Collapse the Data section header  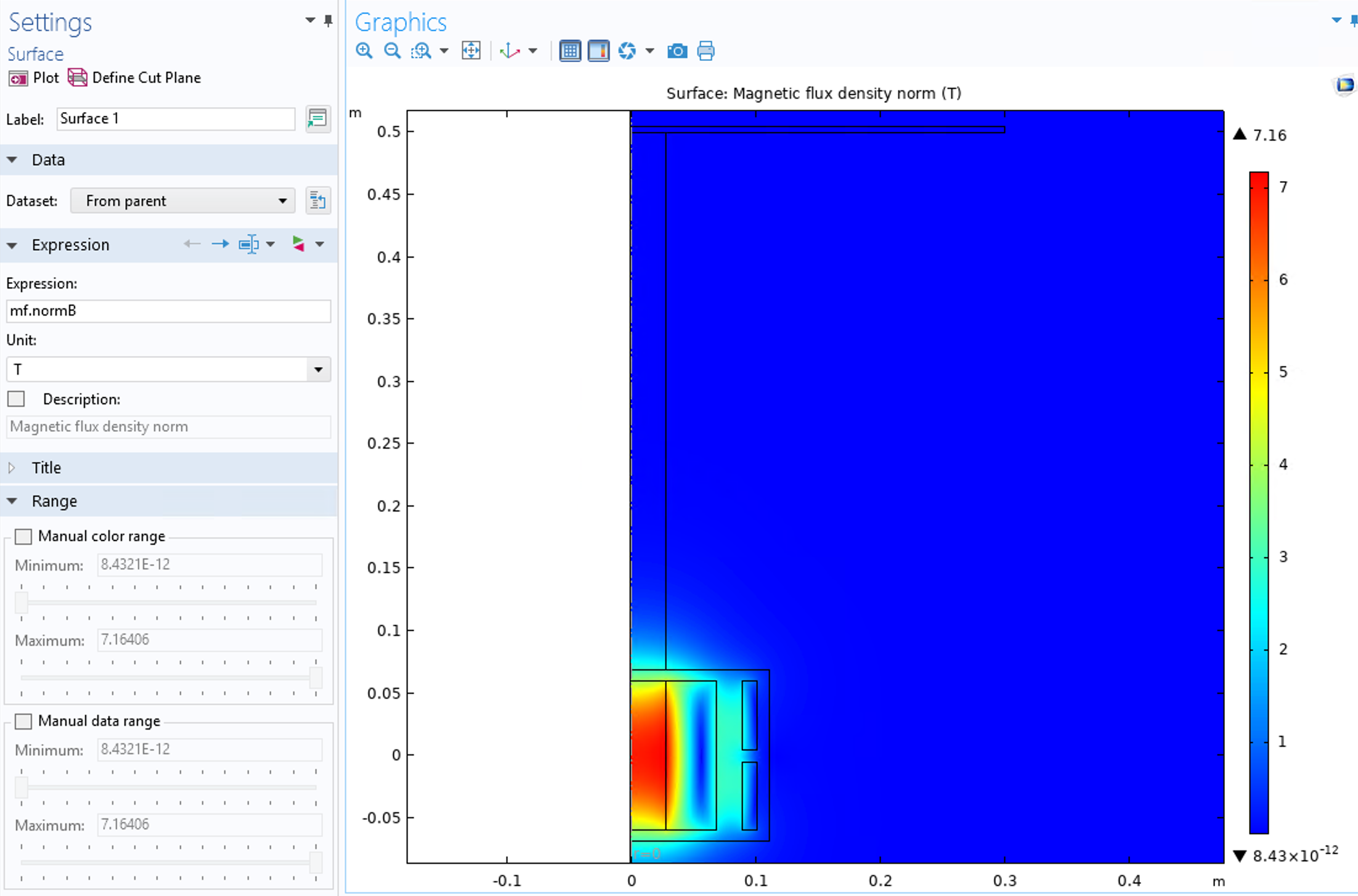(x=48, y=160)
